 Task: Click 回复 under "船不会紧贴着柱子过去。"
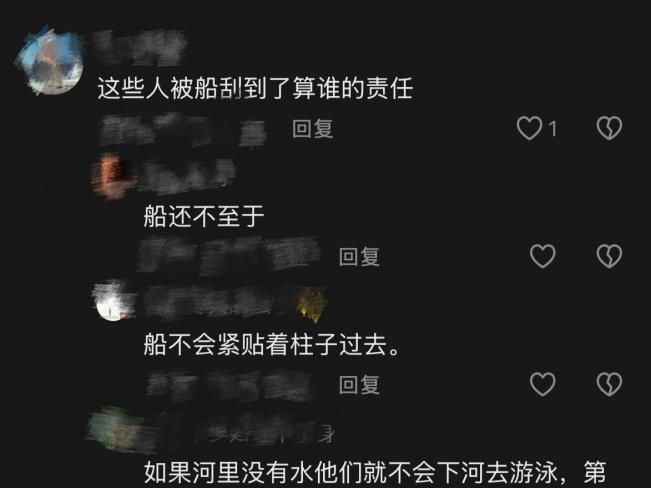[360, 385]
